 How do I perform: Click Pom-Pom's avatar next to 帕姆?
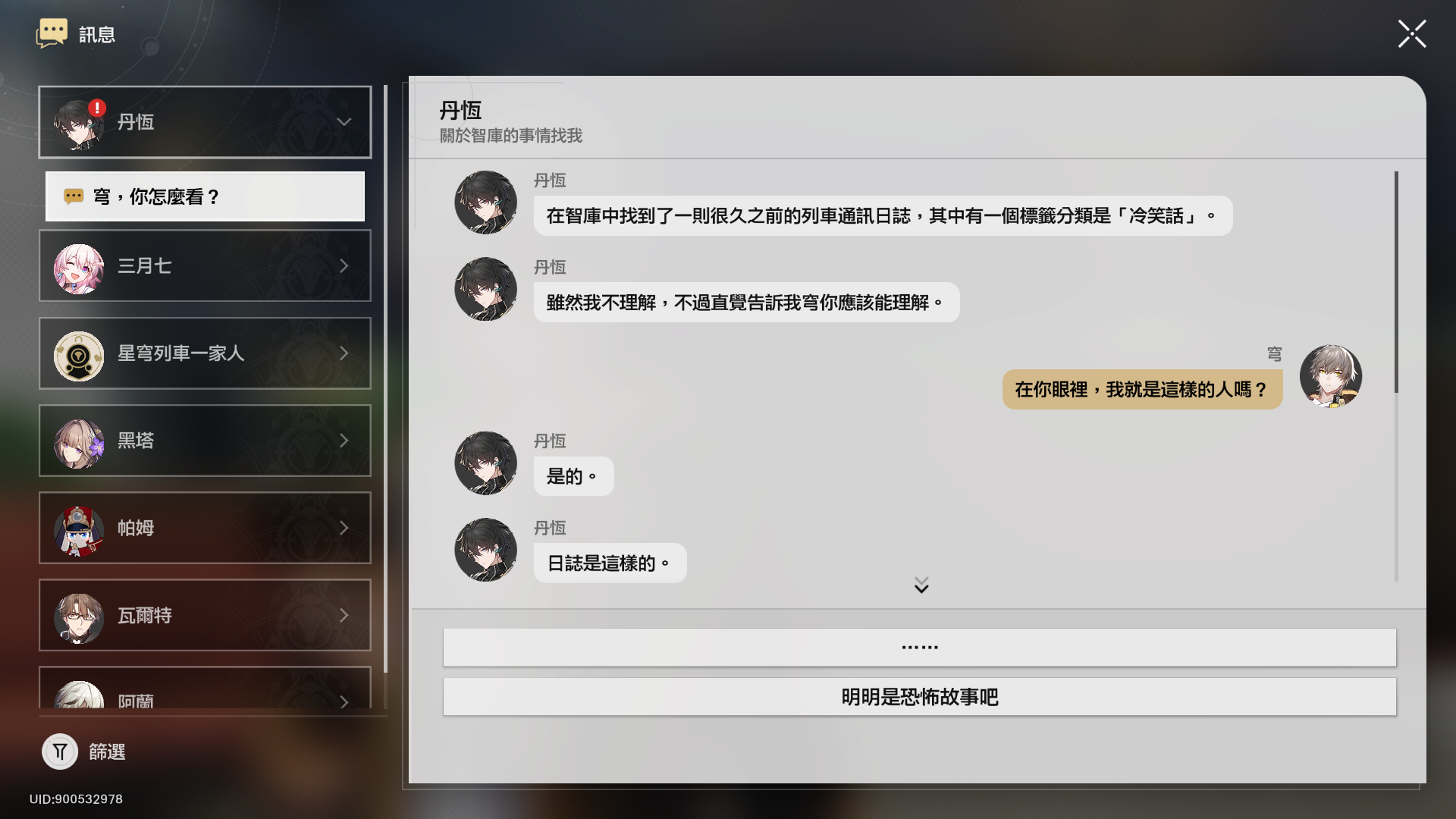click(x=79, y=529)
